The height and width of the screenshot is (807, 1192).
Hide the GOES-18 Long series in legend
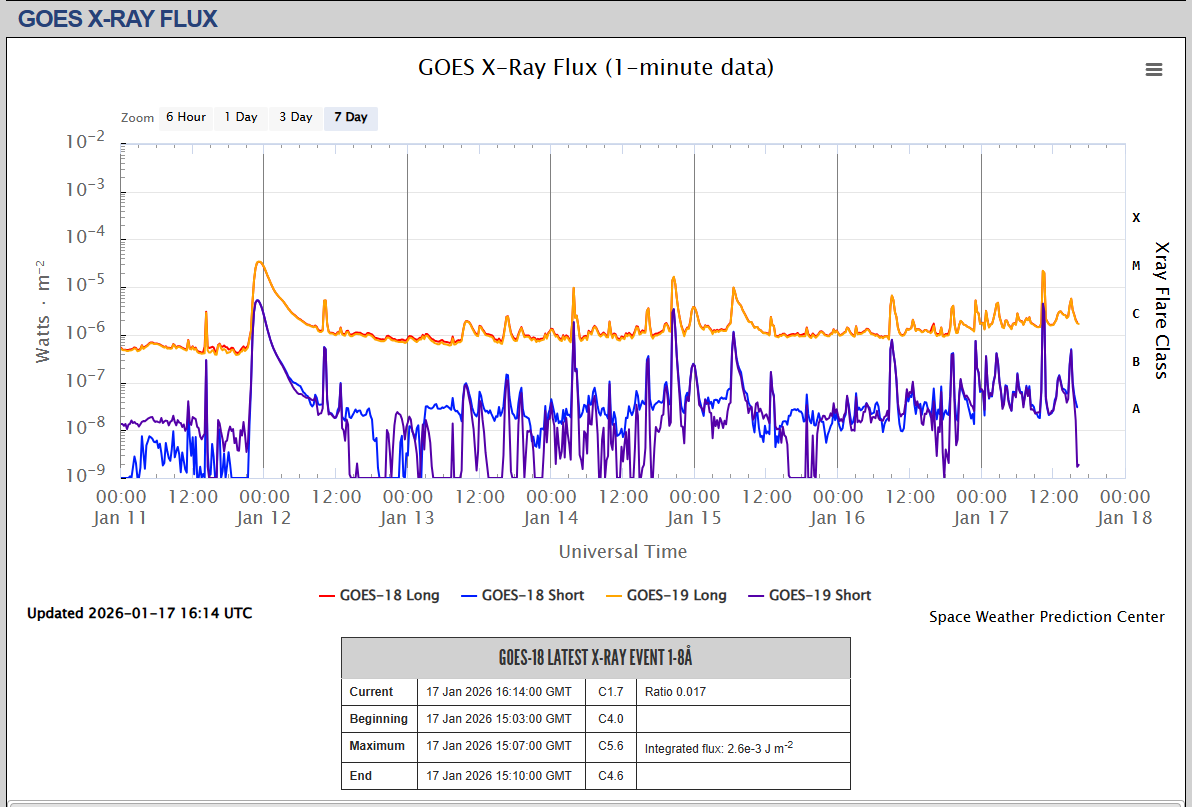(379, 595)
